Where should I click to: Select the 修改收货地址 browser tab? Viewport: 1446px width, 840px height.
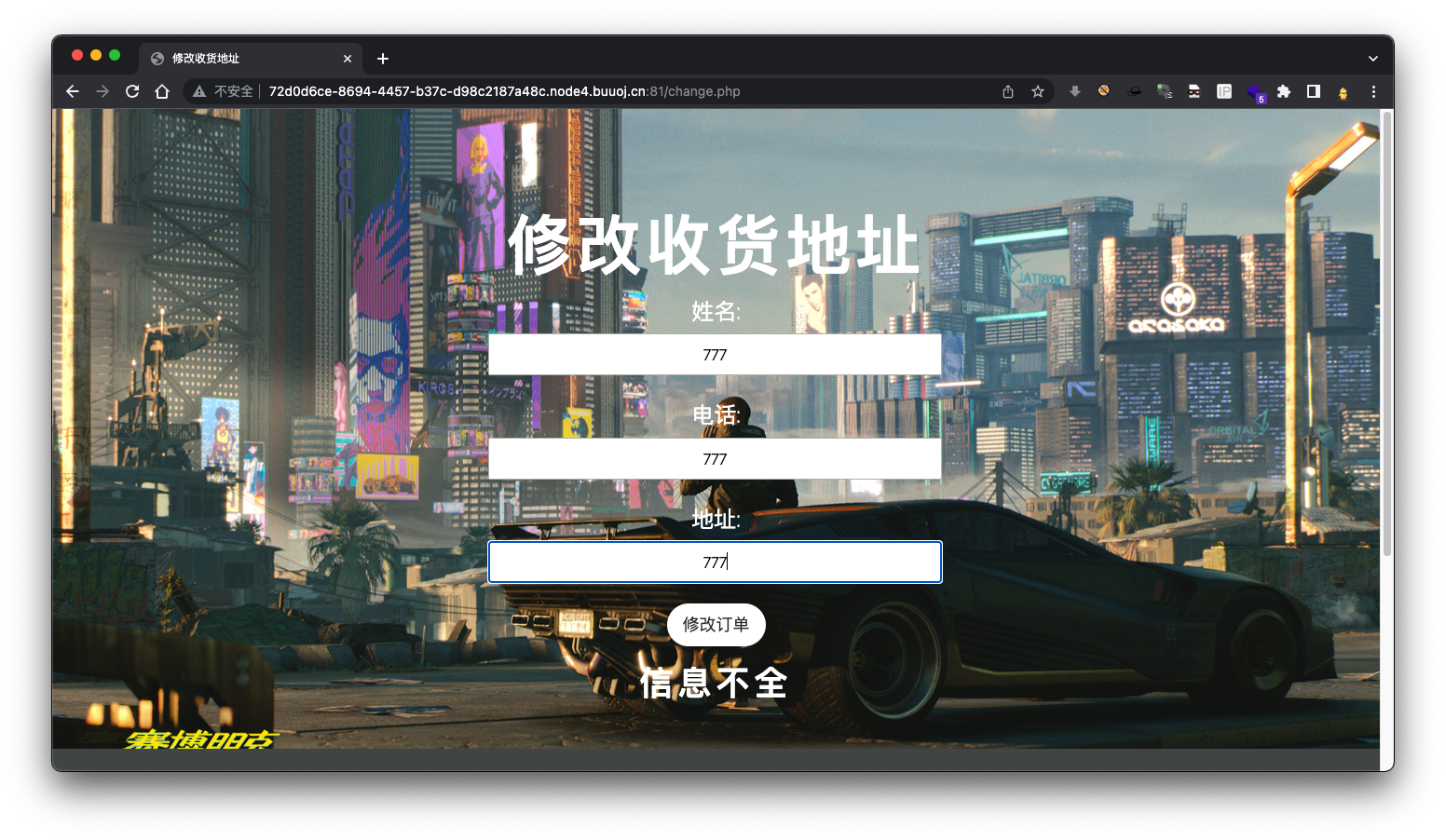(251, 58)
